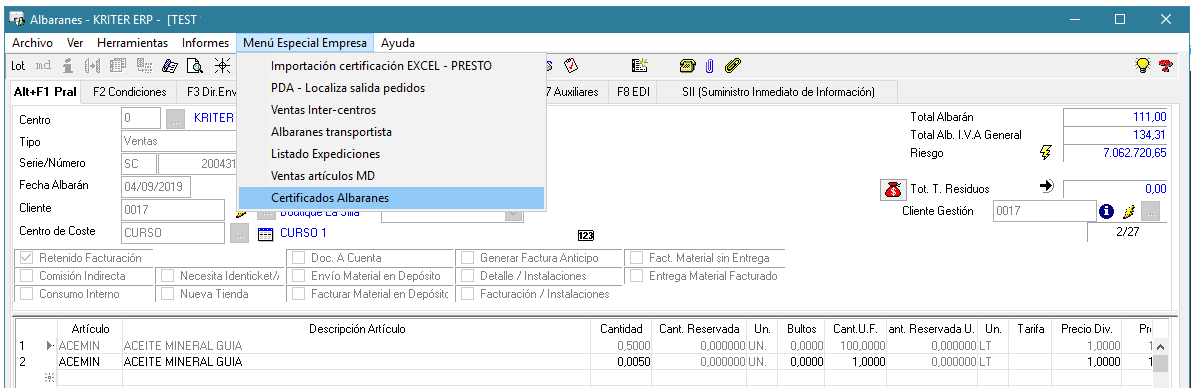Select row 2 ACEMIN article cell
1191x388 pixels.
[x=90, y=362]
